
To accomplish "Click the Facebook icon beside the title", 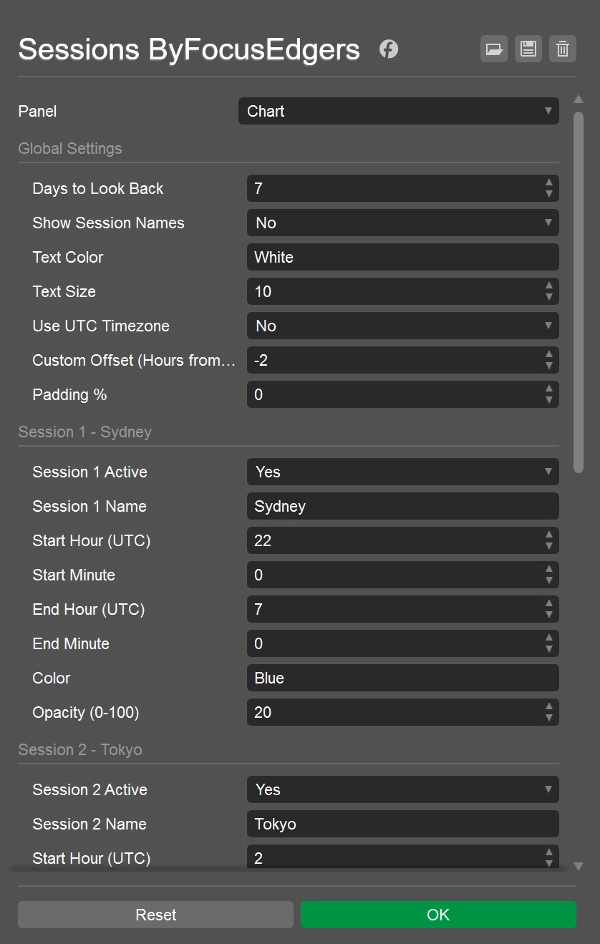I will 389,49.
